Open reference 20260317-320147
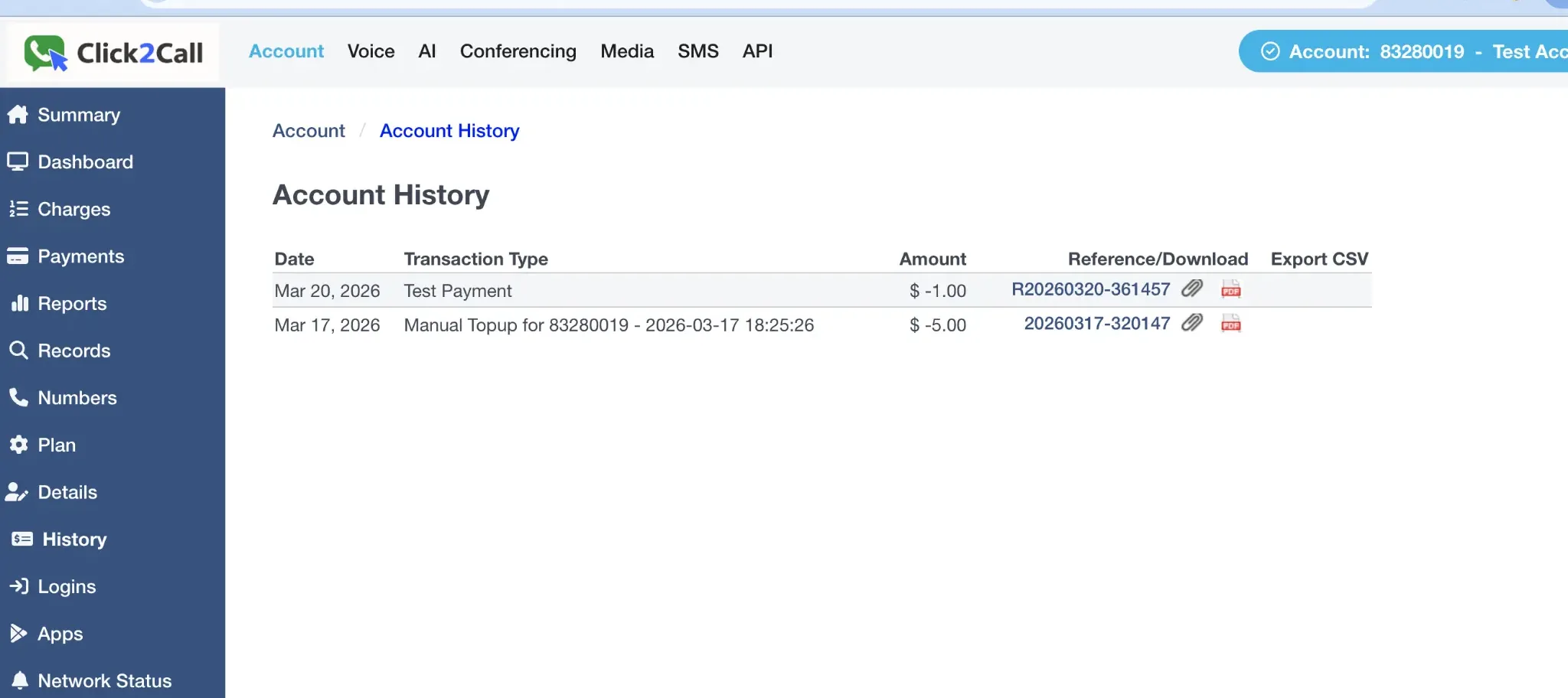 click(x=1097, y=324)
